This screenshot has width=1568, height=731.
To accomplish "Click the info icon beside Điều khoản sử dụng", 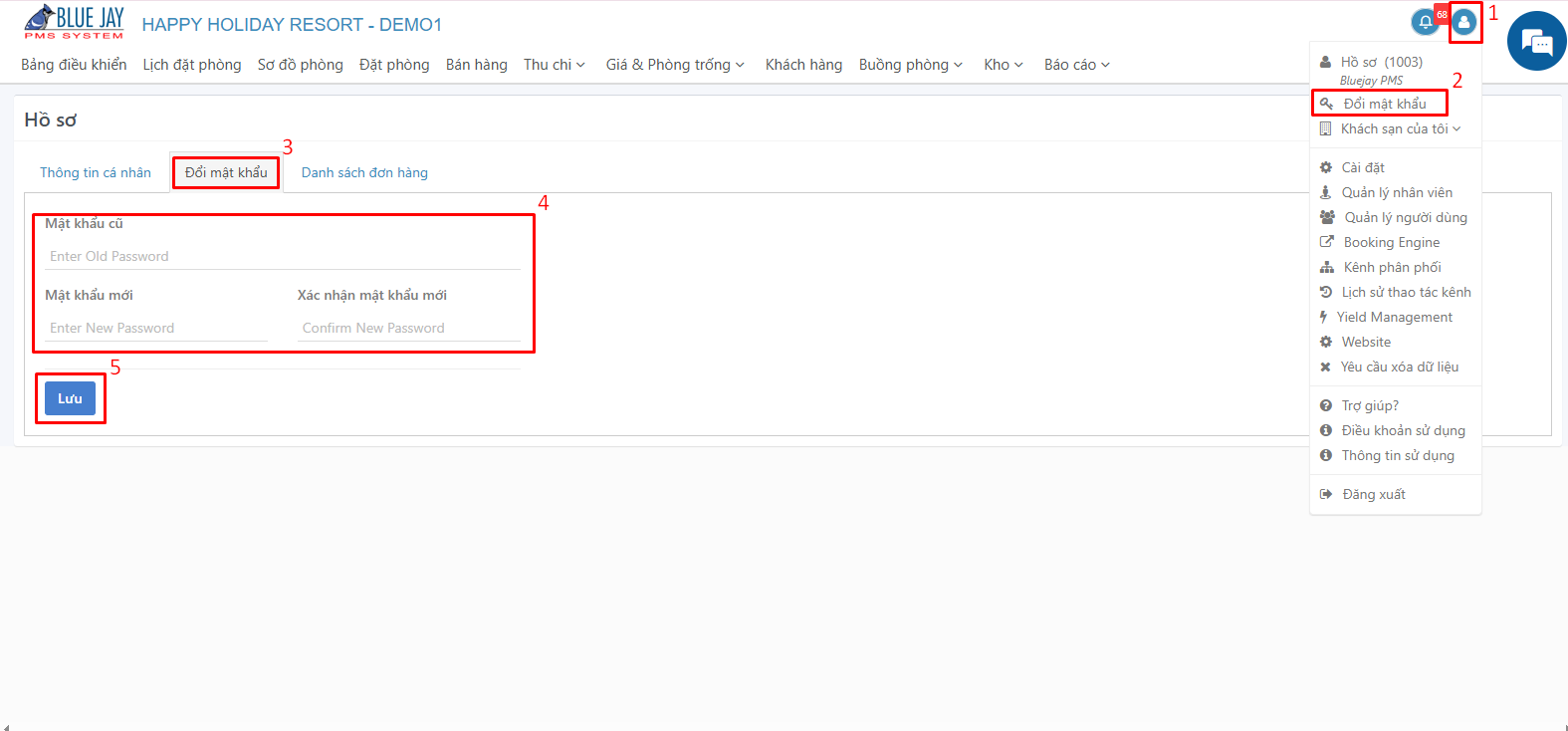I will point(1326,430).
